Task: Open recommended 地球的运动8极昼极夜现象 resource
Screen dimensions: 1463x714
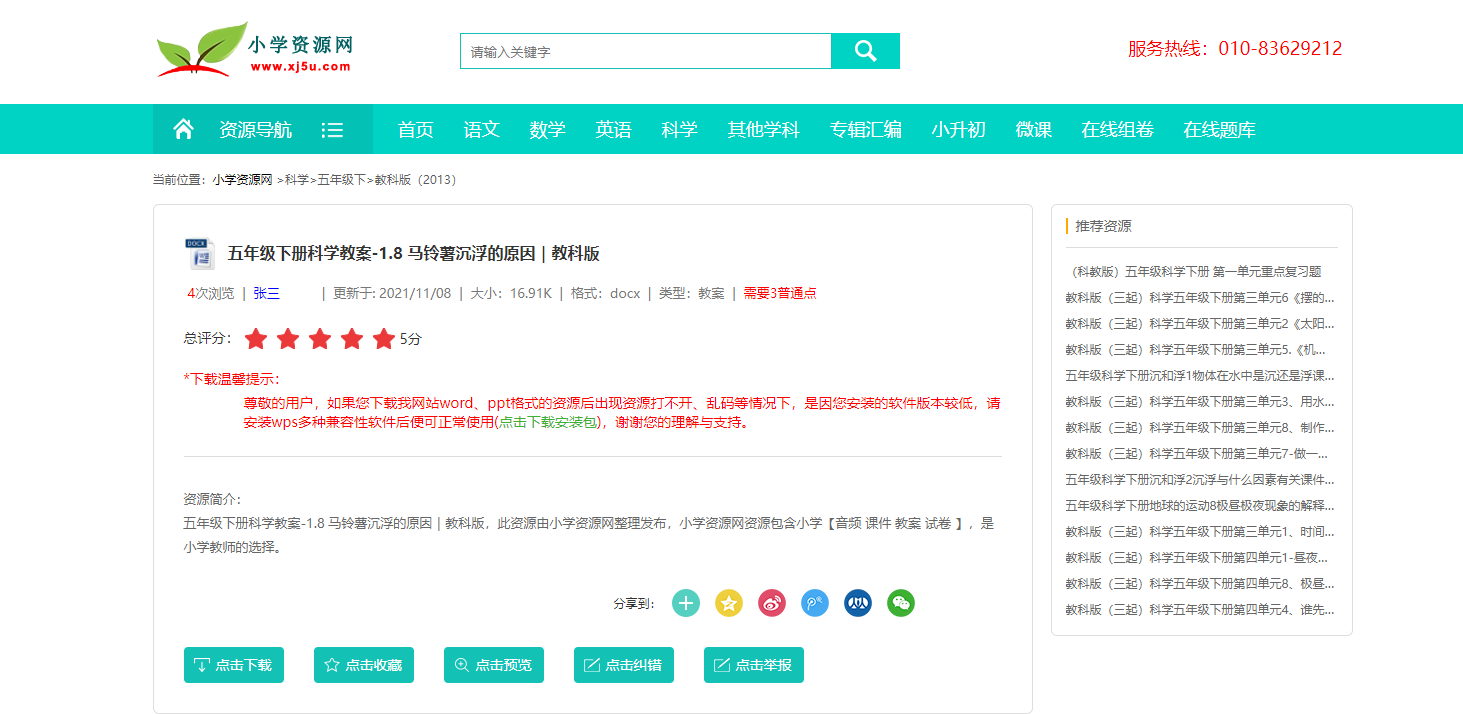Action: point(1200,506)
